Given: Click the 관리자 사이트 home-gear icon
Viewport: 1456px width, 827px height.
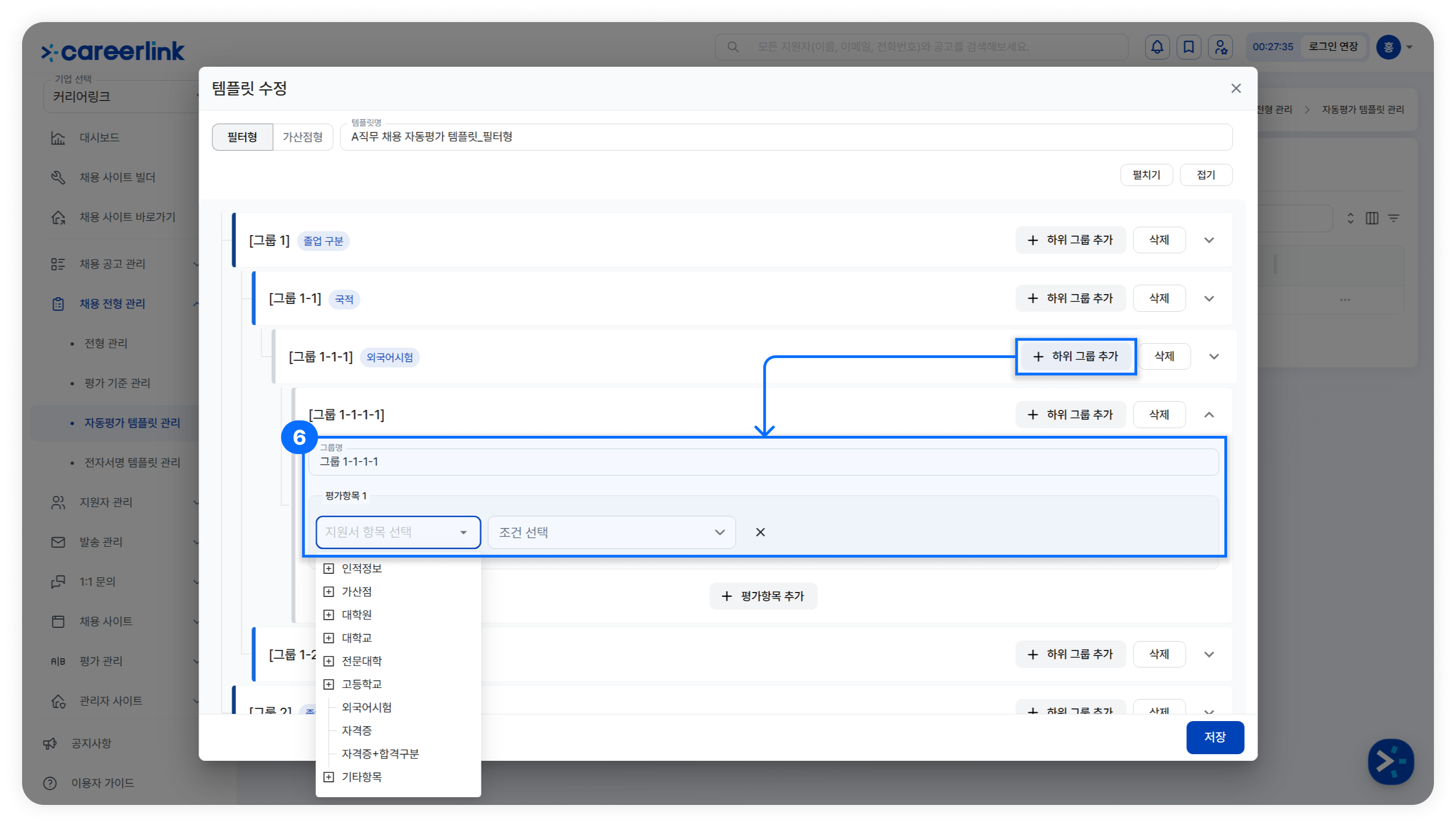Looking at the screenshot, I should [58, 701].
